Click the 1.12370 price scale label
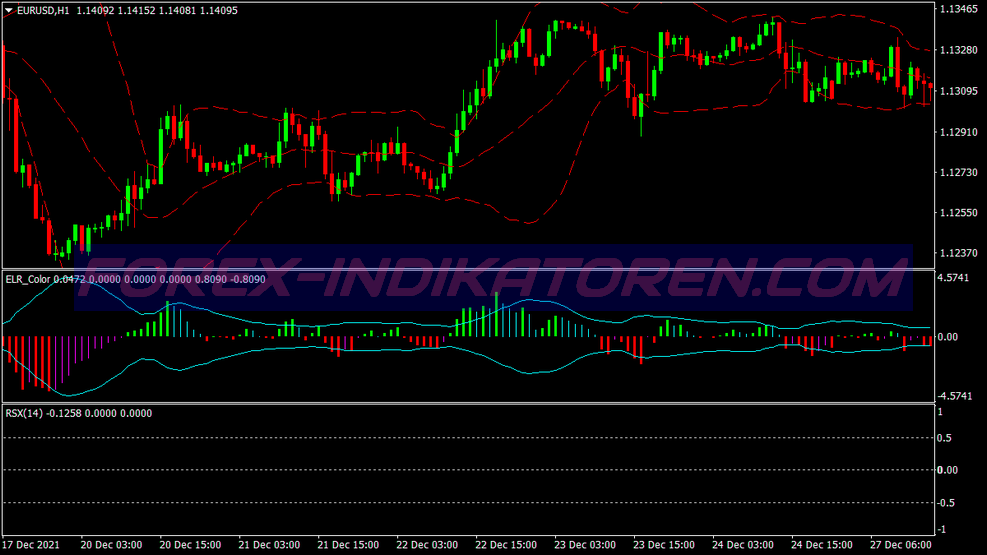 (959, 253)
